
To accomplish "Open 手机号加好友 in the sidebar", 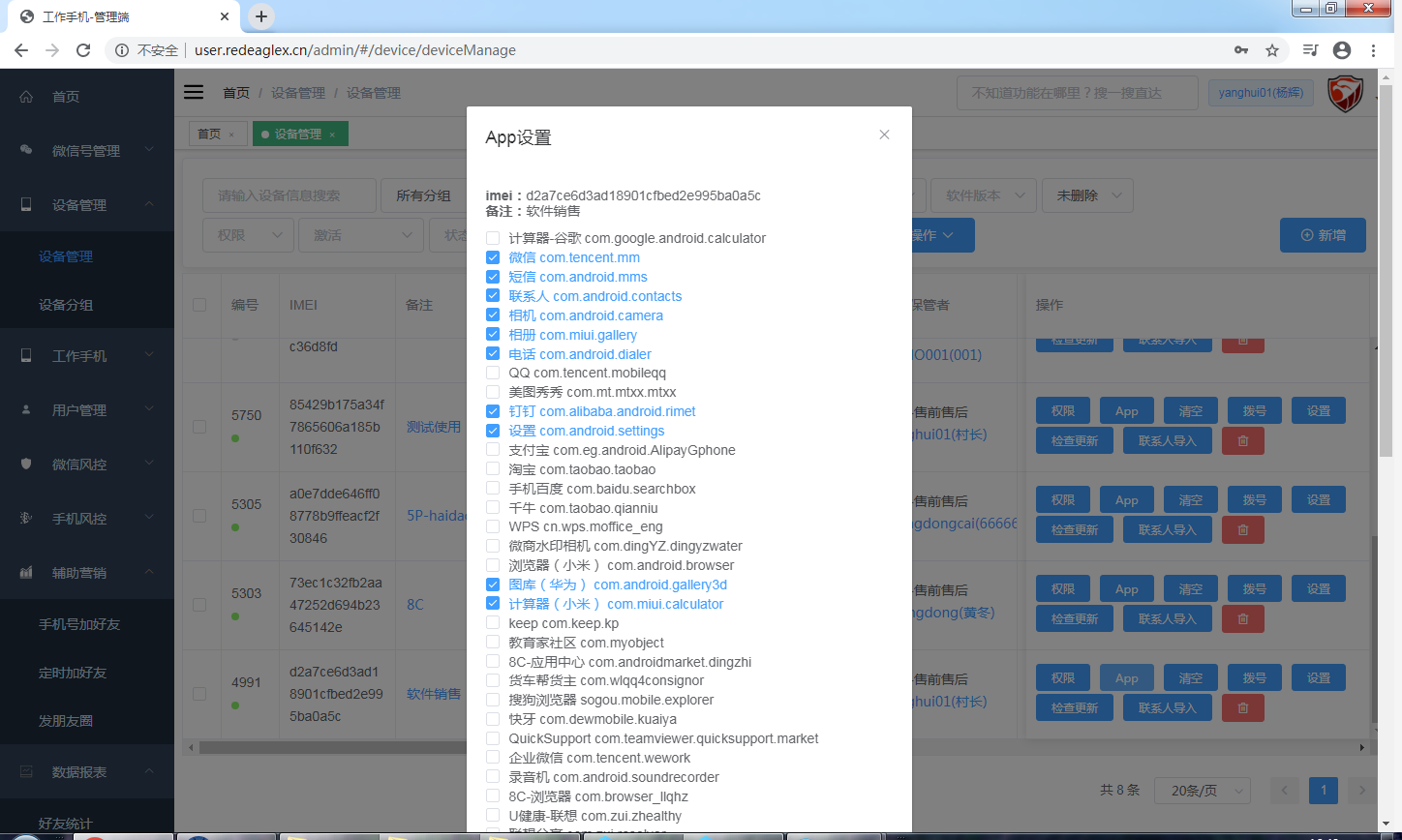I will coord(79,624).
